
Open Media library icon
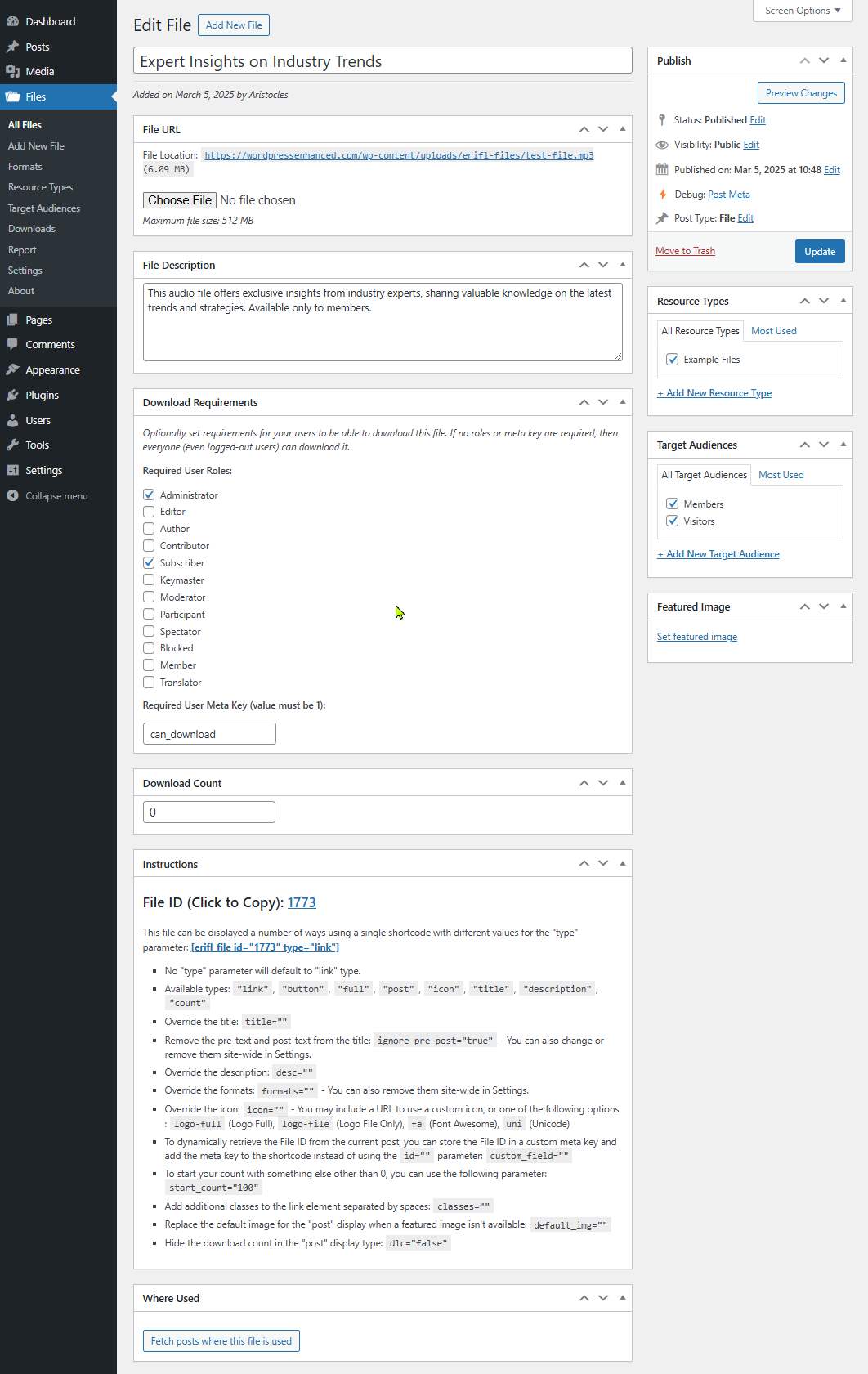pyautogui.click(x=12, y=71)
